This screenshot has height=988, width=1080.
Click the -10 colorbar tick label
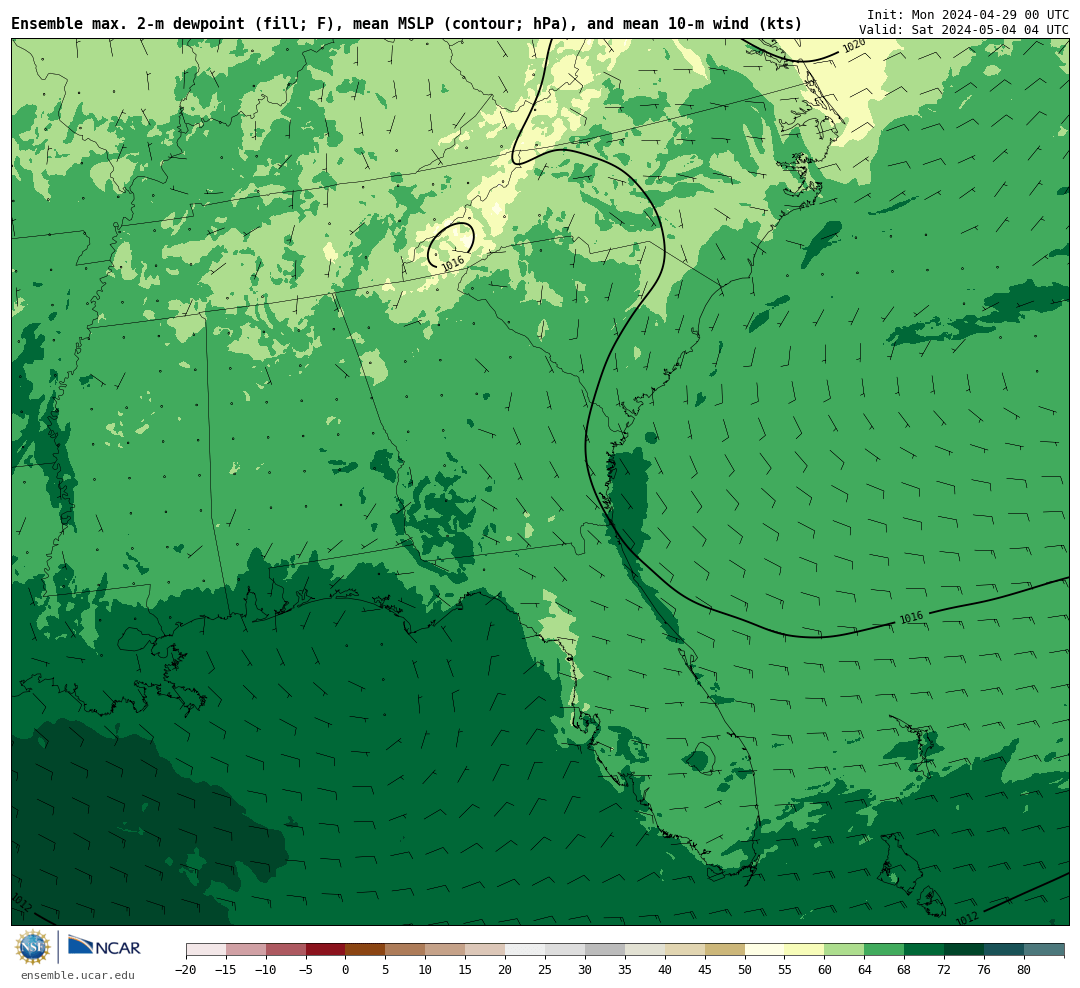[265, 969]
